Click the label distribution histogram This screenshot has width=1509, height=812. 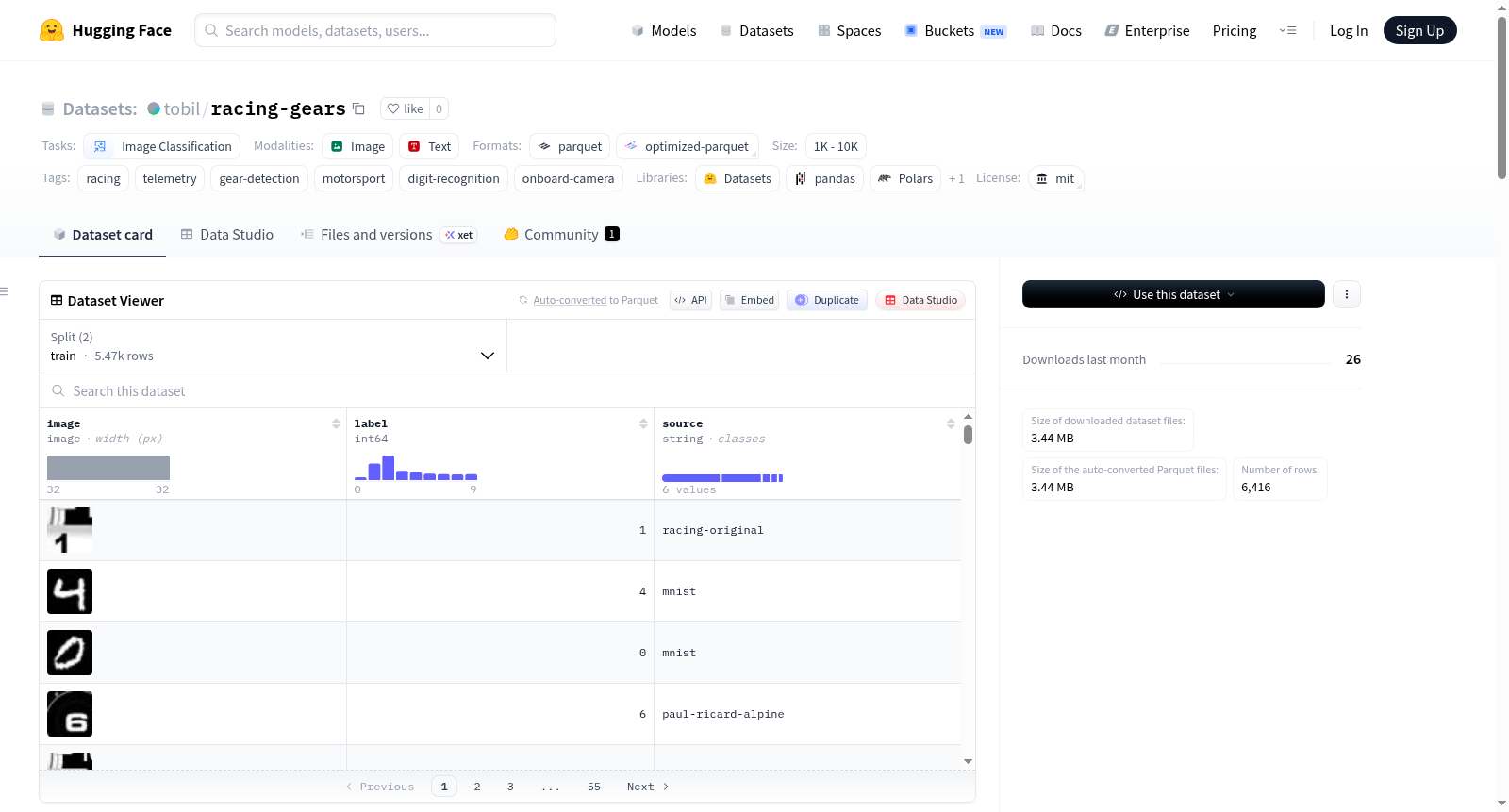pyautogui.click(x=416, y=468)
